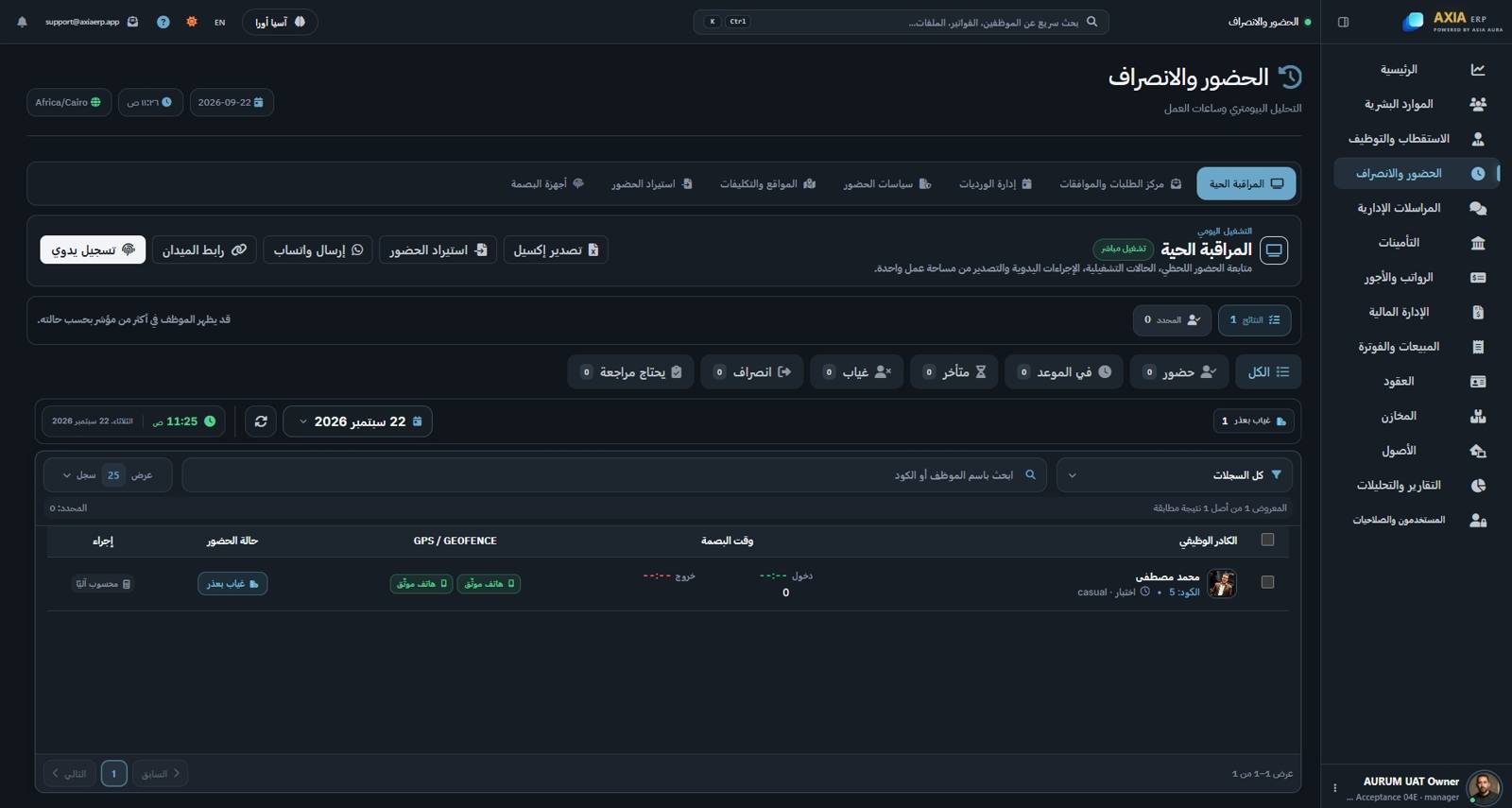Click إرسال واتساب button
1512x808 pixels.
318,249
